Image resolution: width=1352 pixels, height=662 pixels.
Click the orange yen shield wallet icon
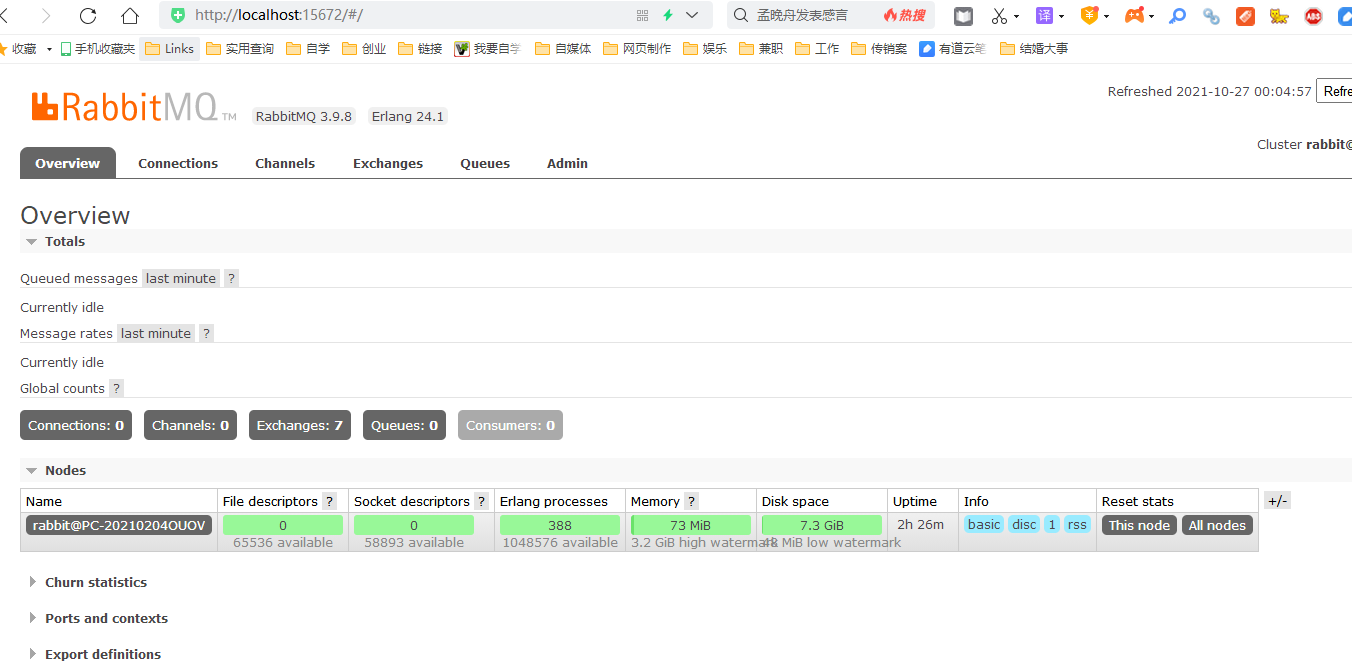[x=1089, y=15]
